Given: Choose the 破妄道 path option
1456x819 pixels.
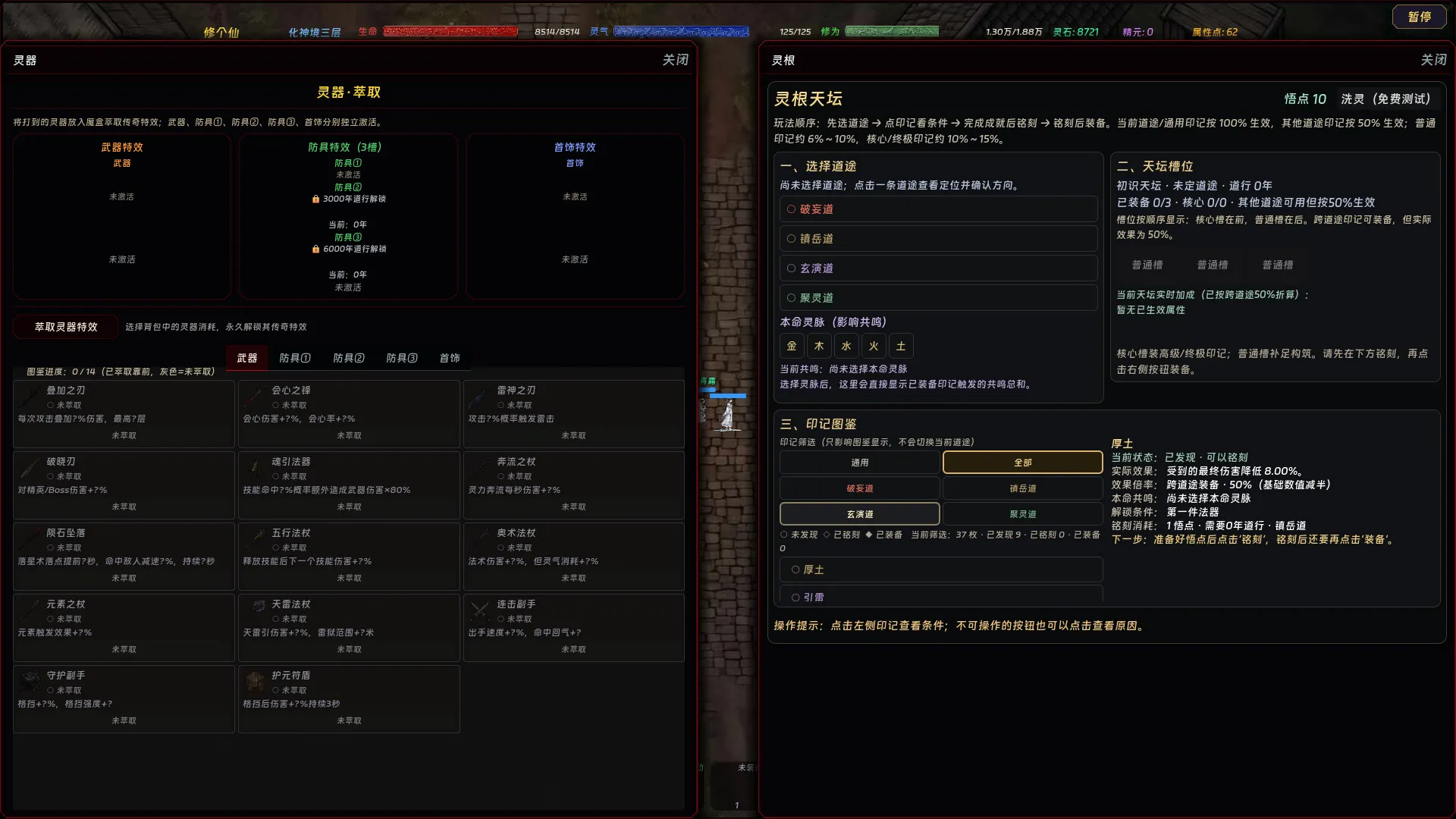Looking at the screenshot, I should (x=938, y=209).
